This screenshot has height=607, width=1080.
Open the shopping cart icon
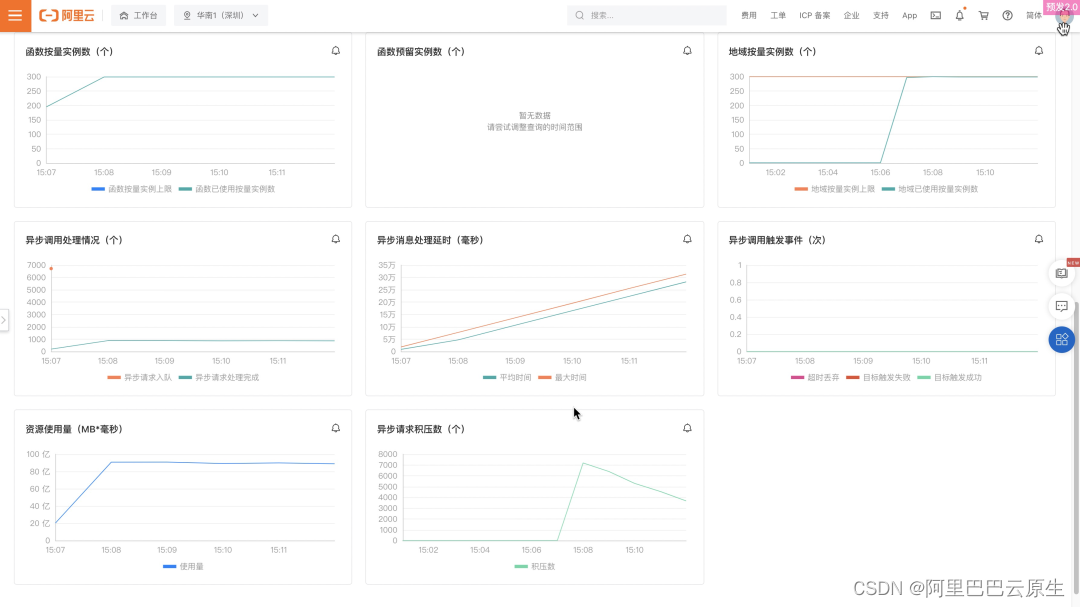tap(984, 15)
